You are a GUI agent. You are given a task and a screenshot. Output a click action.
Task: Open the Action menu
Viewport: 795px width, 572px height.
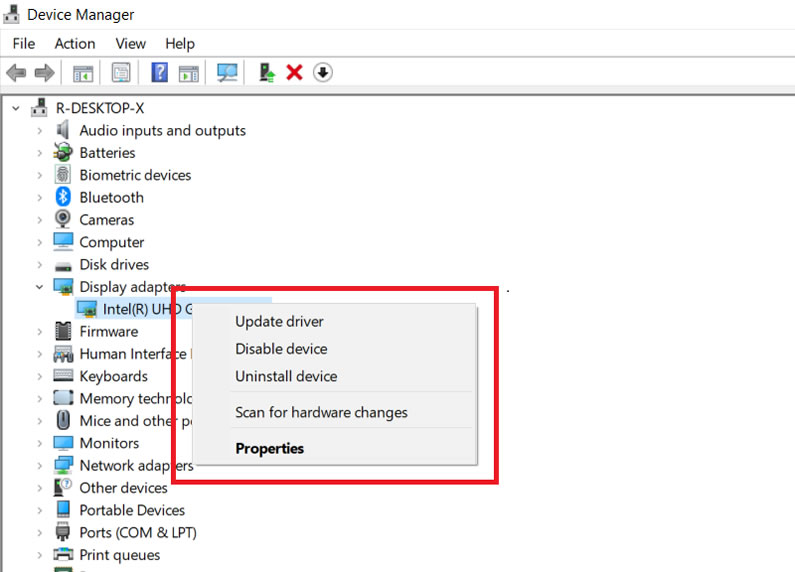tap(75, 44)
